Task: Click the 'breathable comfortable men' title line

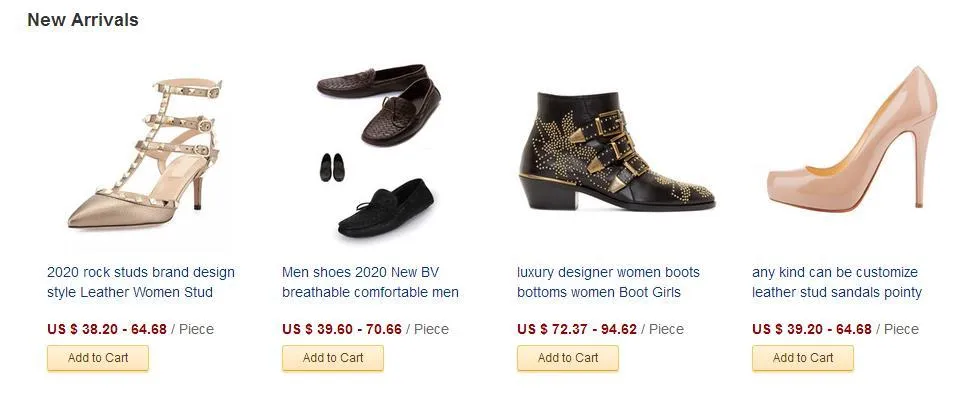Action: coord(370,292)
